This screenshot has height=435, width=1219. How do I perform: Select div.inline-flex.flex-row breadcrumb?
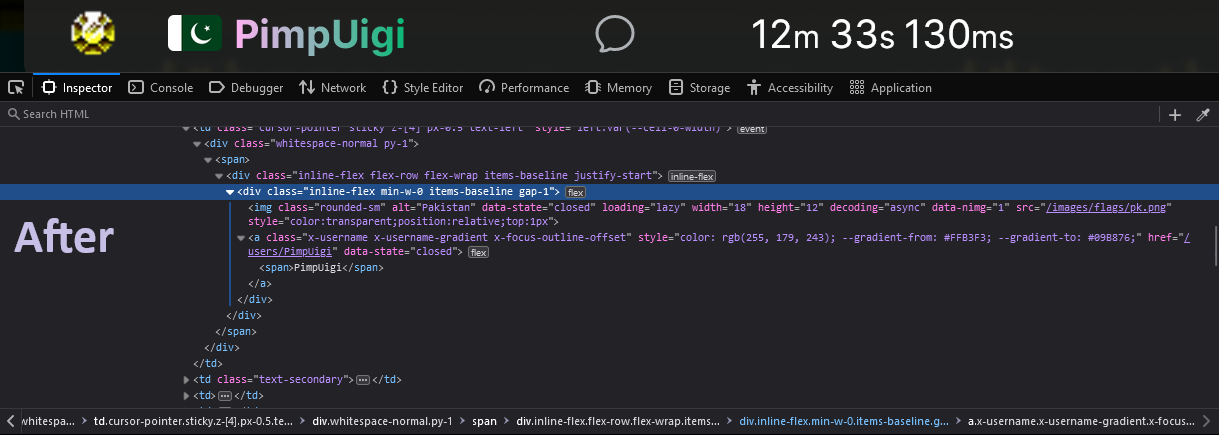point(616,422)
